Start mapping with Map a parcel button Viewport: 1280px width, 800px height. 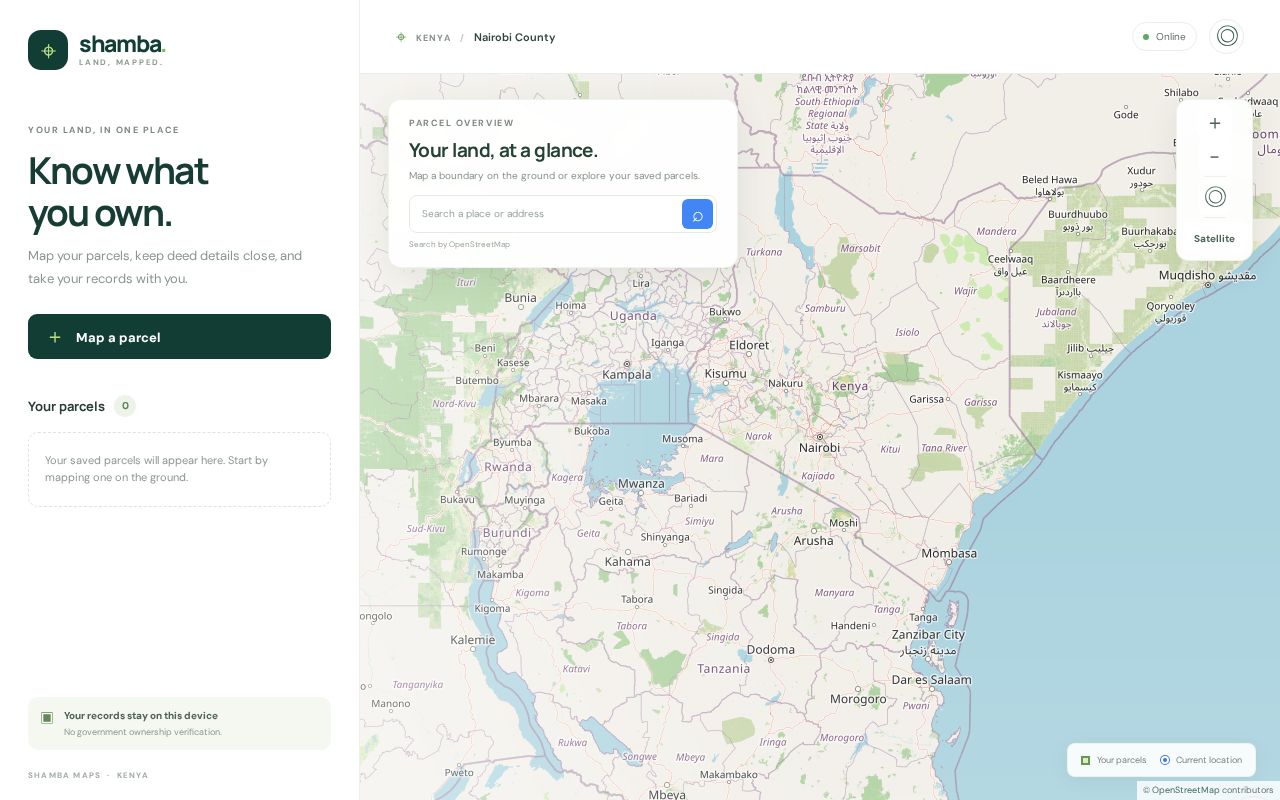click(x=179, y=337)
